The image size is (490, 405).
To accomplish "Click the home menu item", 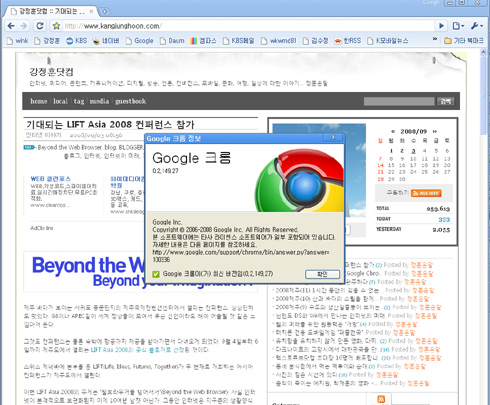I will pyautogui.click(x=39, y=101).
